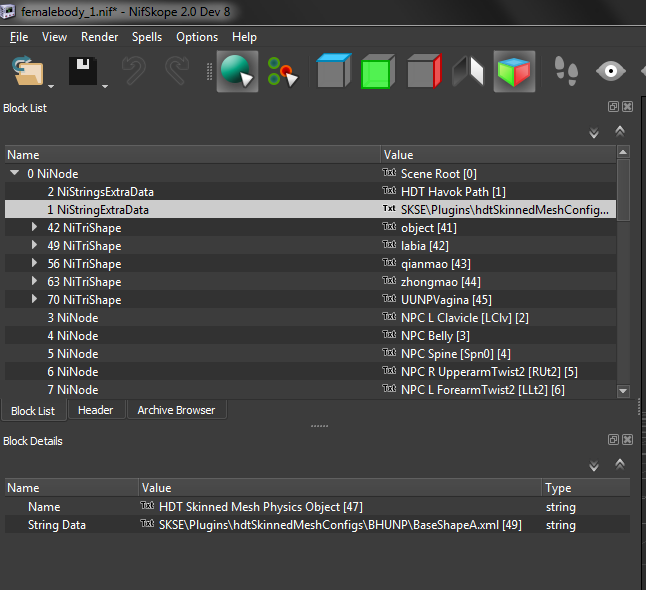The width and height of the screenshot is (646, 590).
Task: Click Txt icon beside object [41]
Action: point(389,227)
